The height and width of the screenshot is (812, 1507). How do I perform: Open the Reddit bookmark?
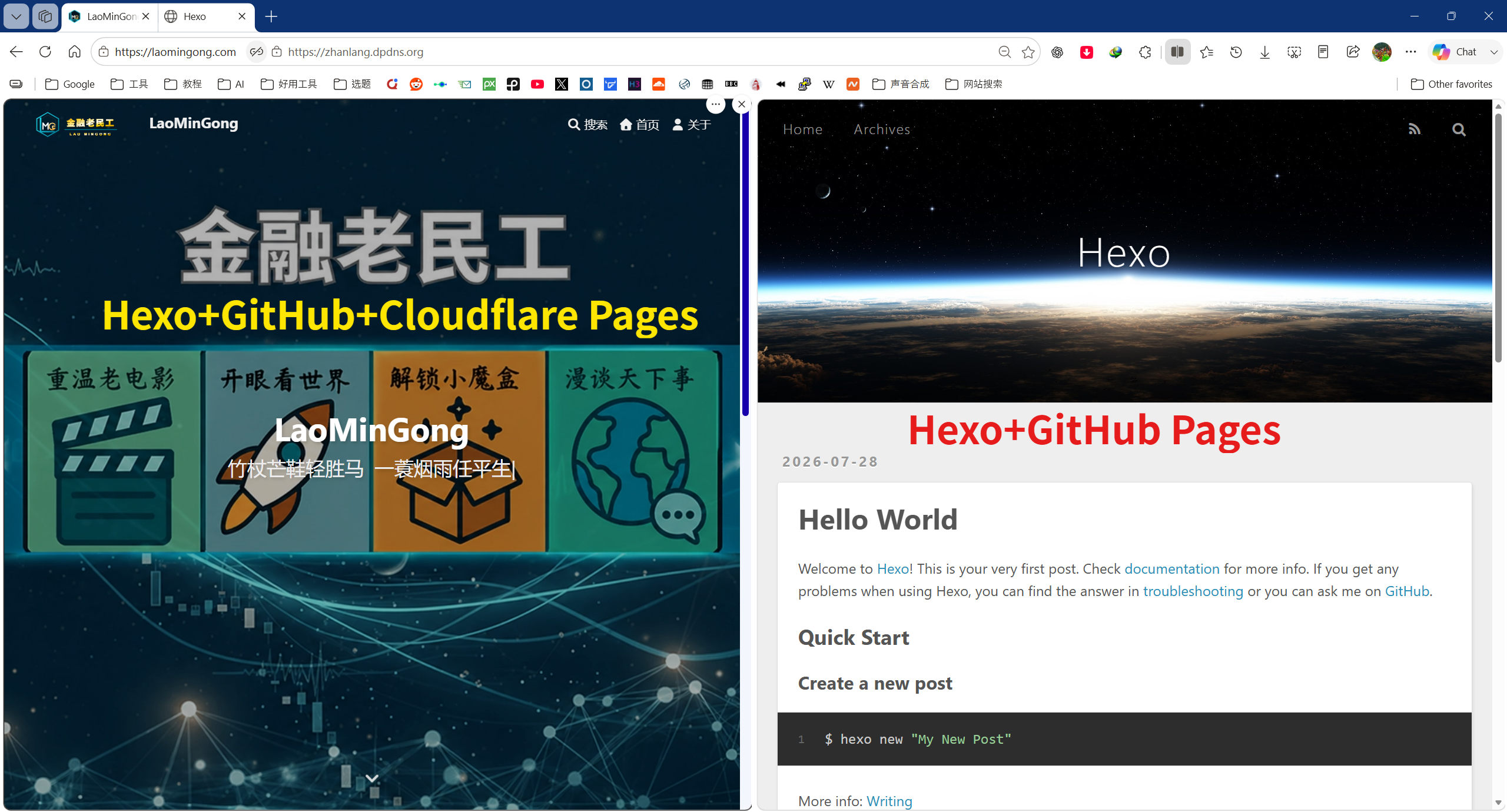[x=416, y=84]
